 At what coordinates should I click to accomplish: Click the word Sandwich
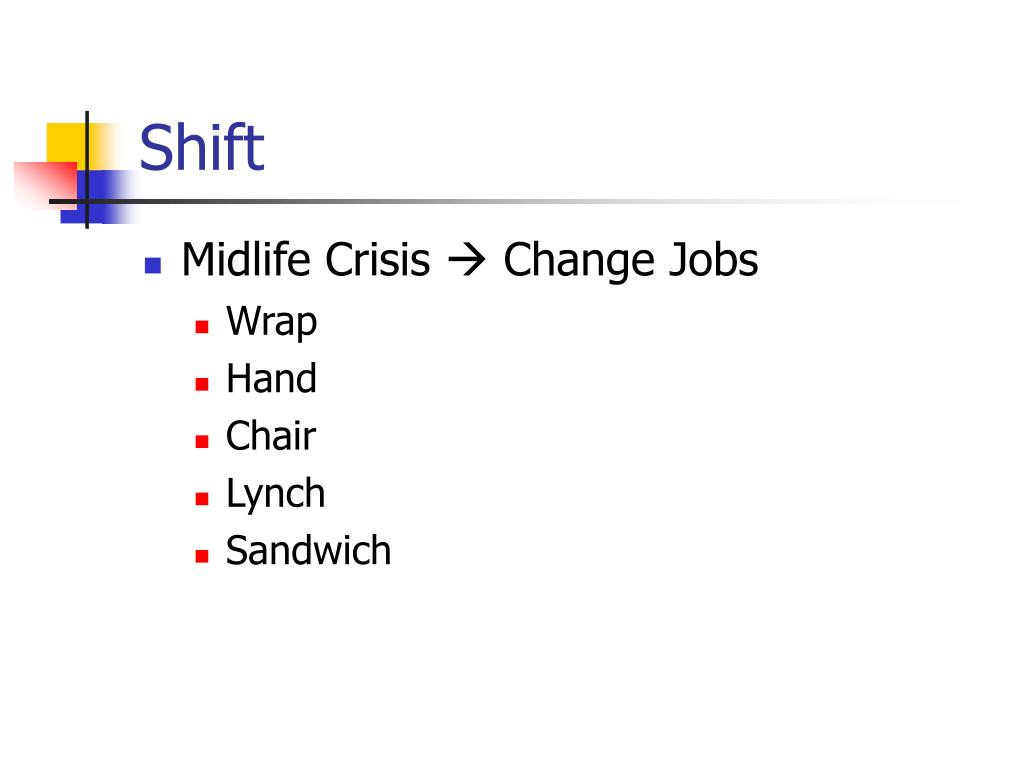308,551
